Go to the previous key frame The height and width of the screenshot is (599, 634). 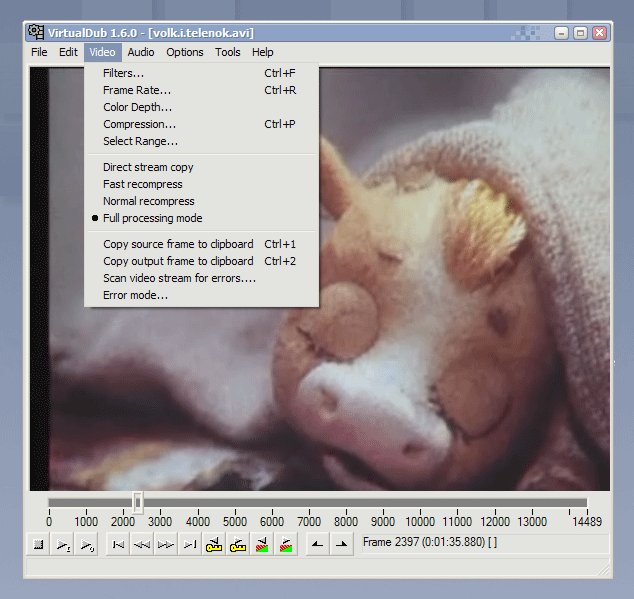[x=214, y=544]
